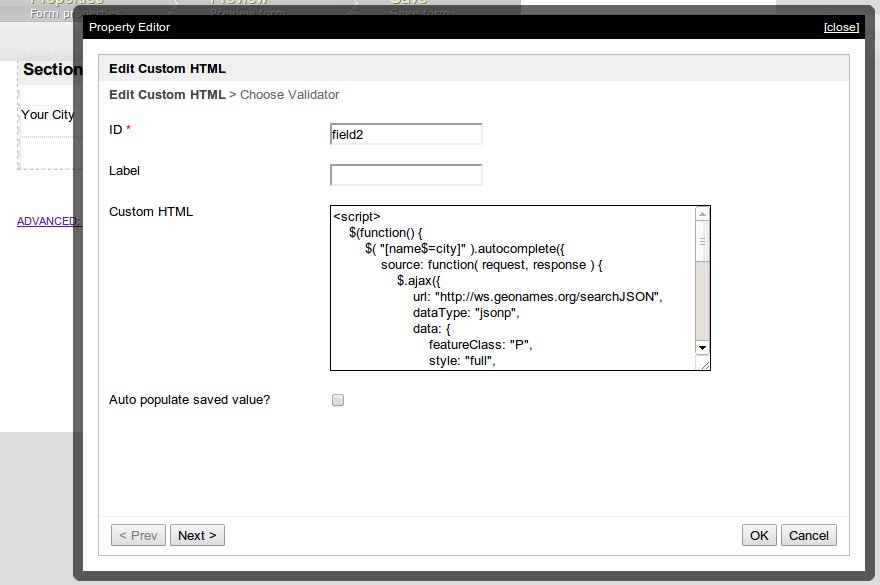880x585 pixels.
Task: Click the empty Label input field
Action: point(406,175)
